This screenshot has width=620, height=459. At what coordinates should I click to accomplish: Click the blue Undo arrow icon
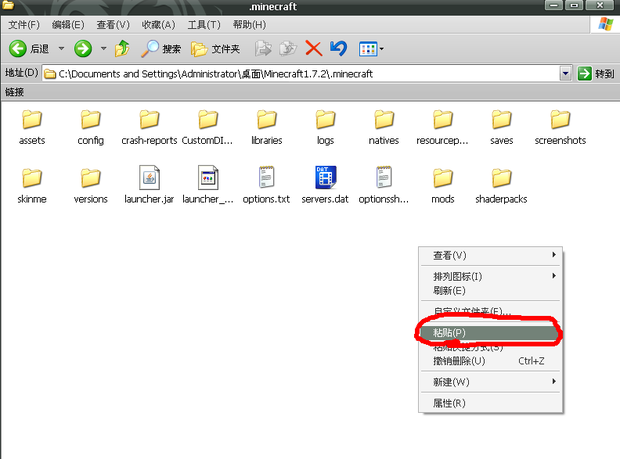(338, 49)
